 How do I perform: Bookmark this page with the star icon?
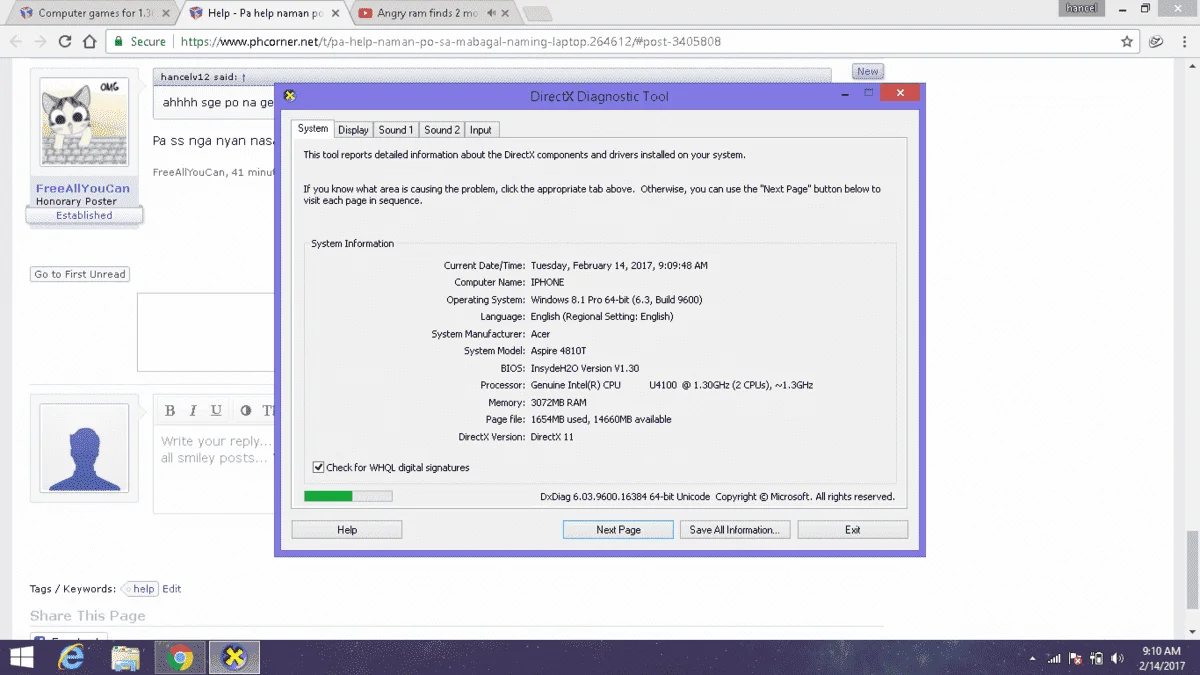click(1127, 42)
